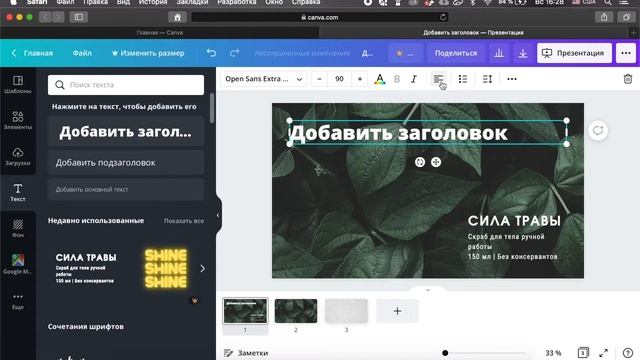This screenshot has width=640, height=360.
Task: Open the Open Sans Extra font dropdown
Action: [264, 79]
